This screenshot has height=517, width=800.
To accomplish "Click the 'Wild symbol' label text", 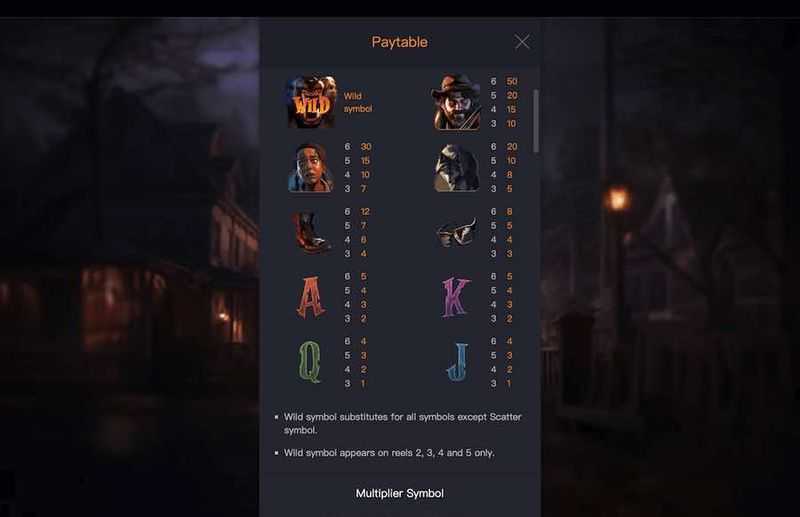I will [358, 102].
